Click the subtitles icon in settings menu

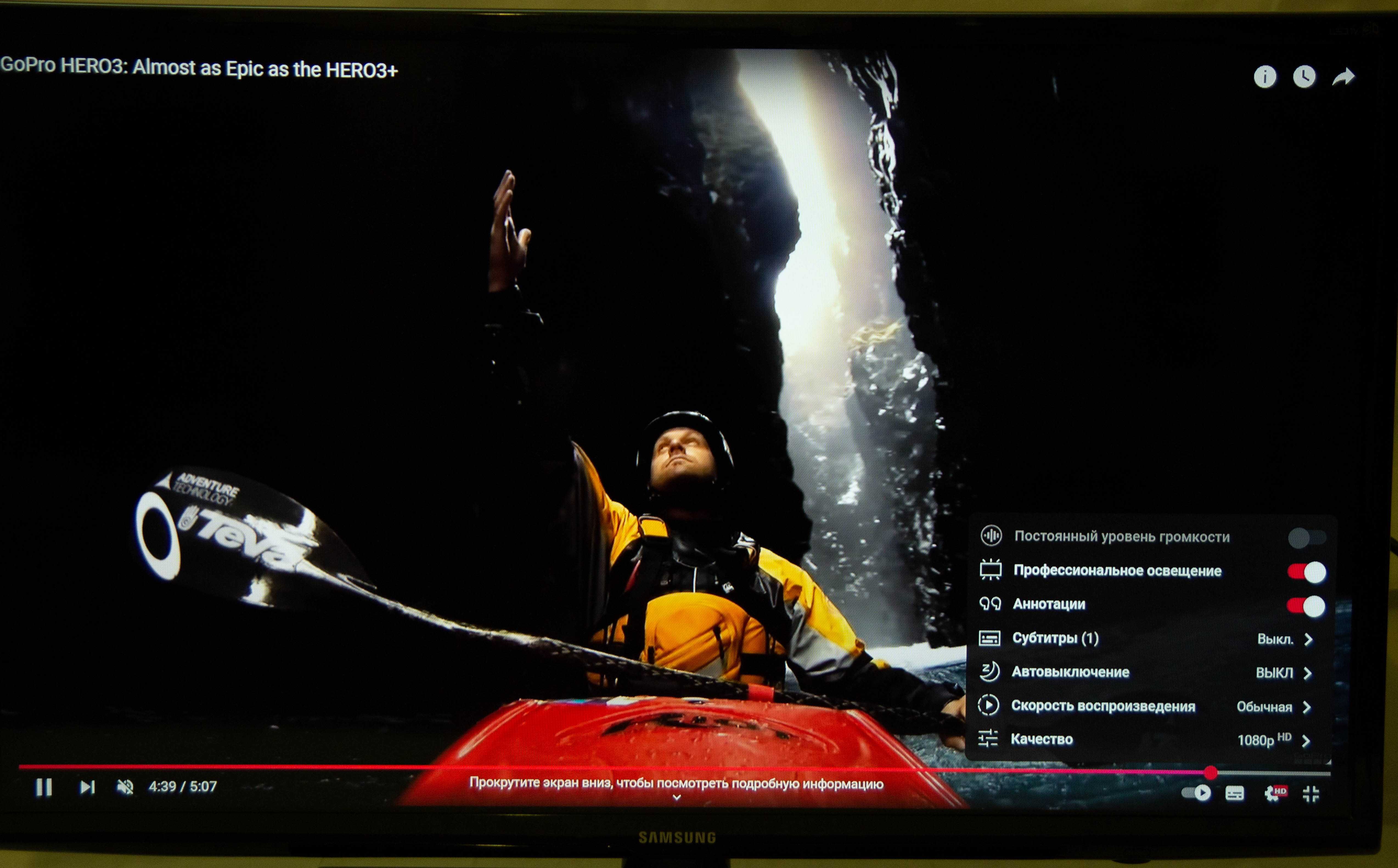click(989, 638)
